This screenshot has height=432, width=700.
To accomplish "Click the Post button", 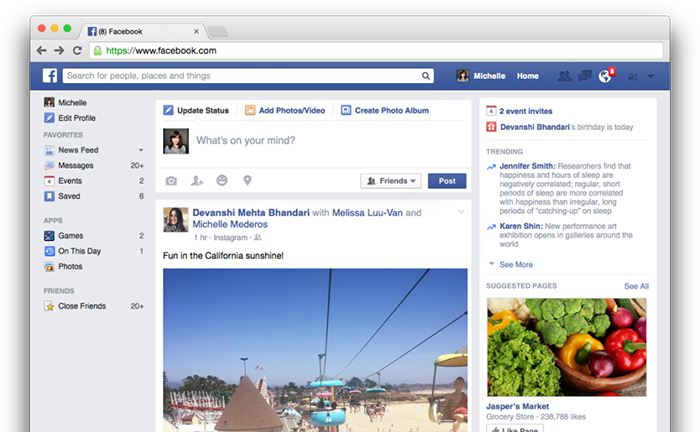I will (x=447, y=181).
